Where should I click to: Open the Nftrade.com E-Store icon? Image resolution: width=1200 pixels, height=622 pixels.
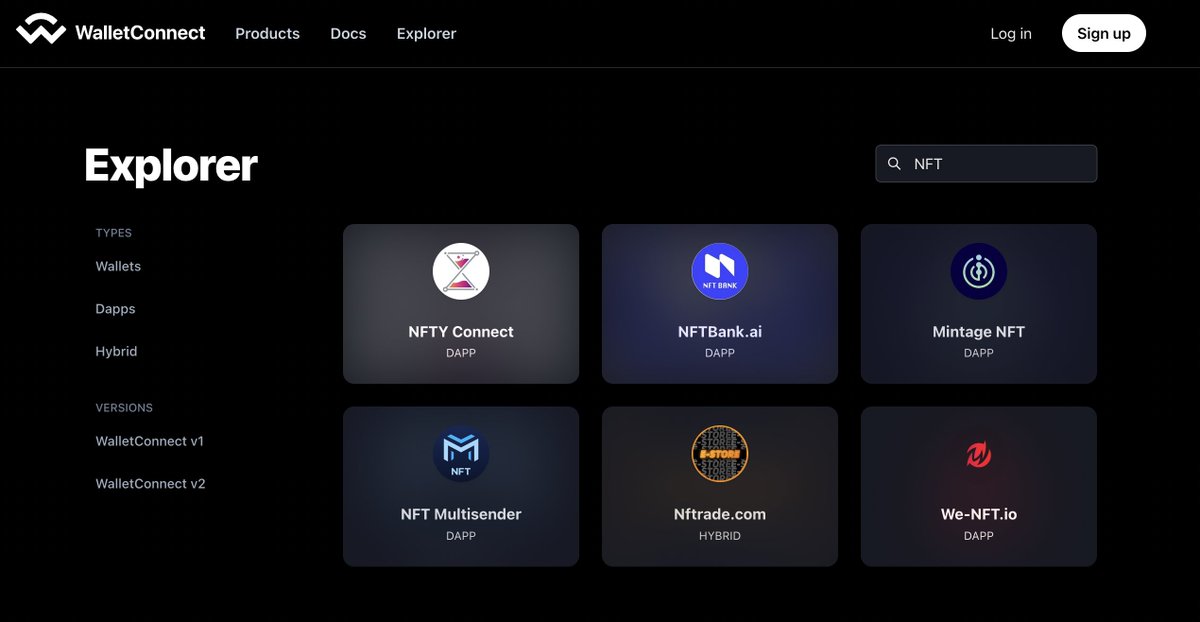point(719,453)
